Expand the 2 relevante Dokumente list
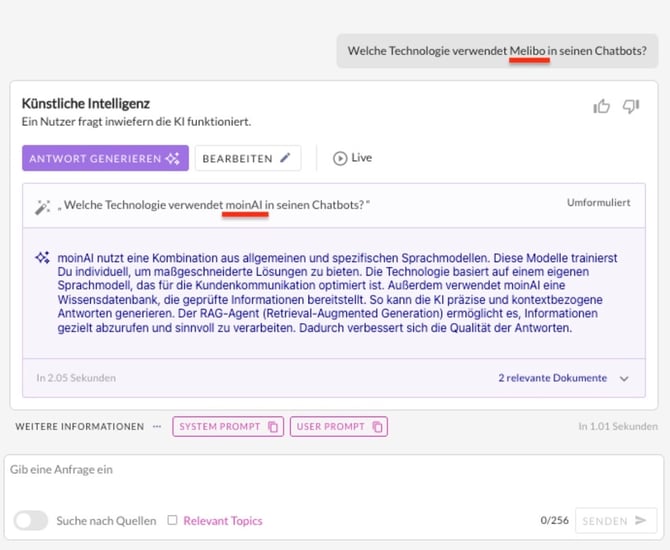Image resolution: width=670 pixels, height=550 pixels. [x=624, y=379]
